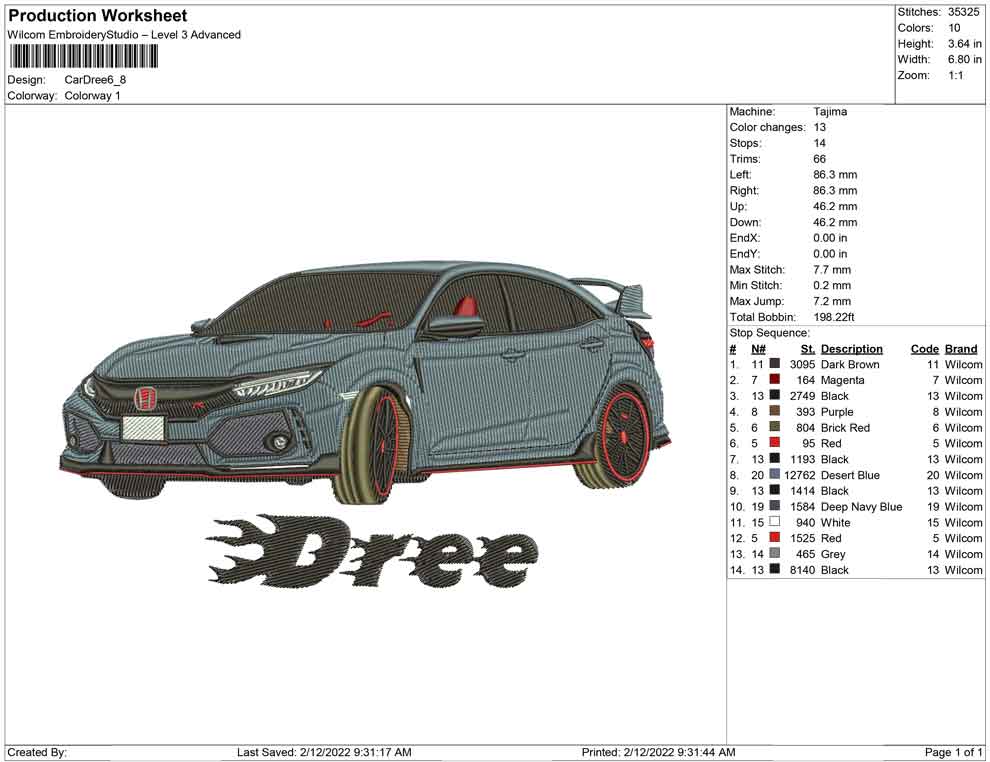The image size is (990, 762).
Task: Click the Grey swatch in row 13
Action: coord(774,554)
